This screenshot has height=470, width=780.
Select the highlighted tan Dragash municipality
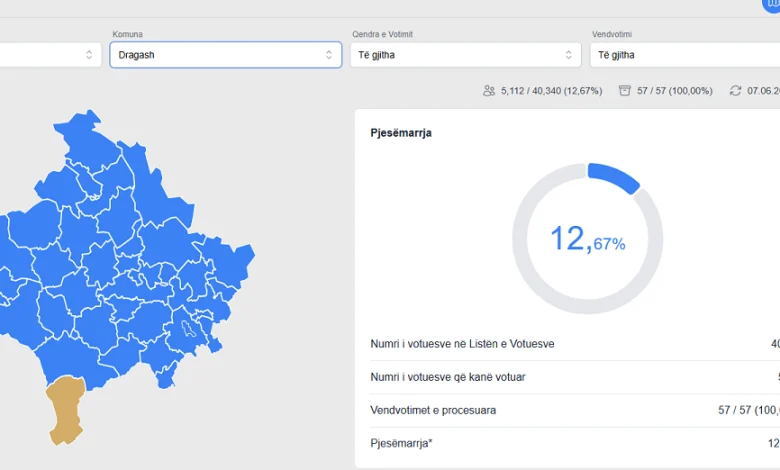pos(66,409)
